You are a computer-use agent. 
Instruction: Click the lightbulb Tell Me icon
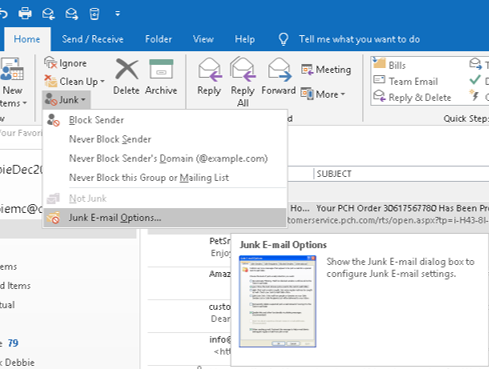tap(283, 39)
